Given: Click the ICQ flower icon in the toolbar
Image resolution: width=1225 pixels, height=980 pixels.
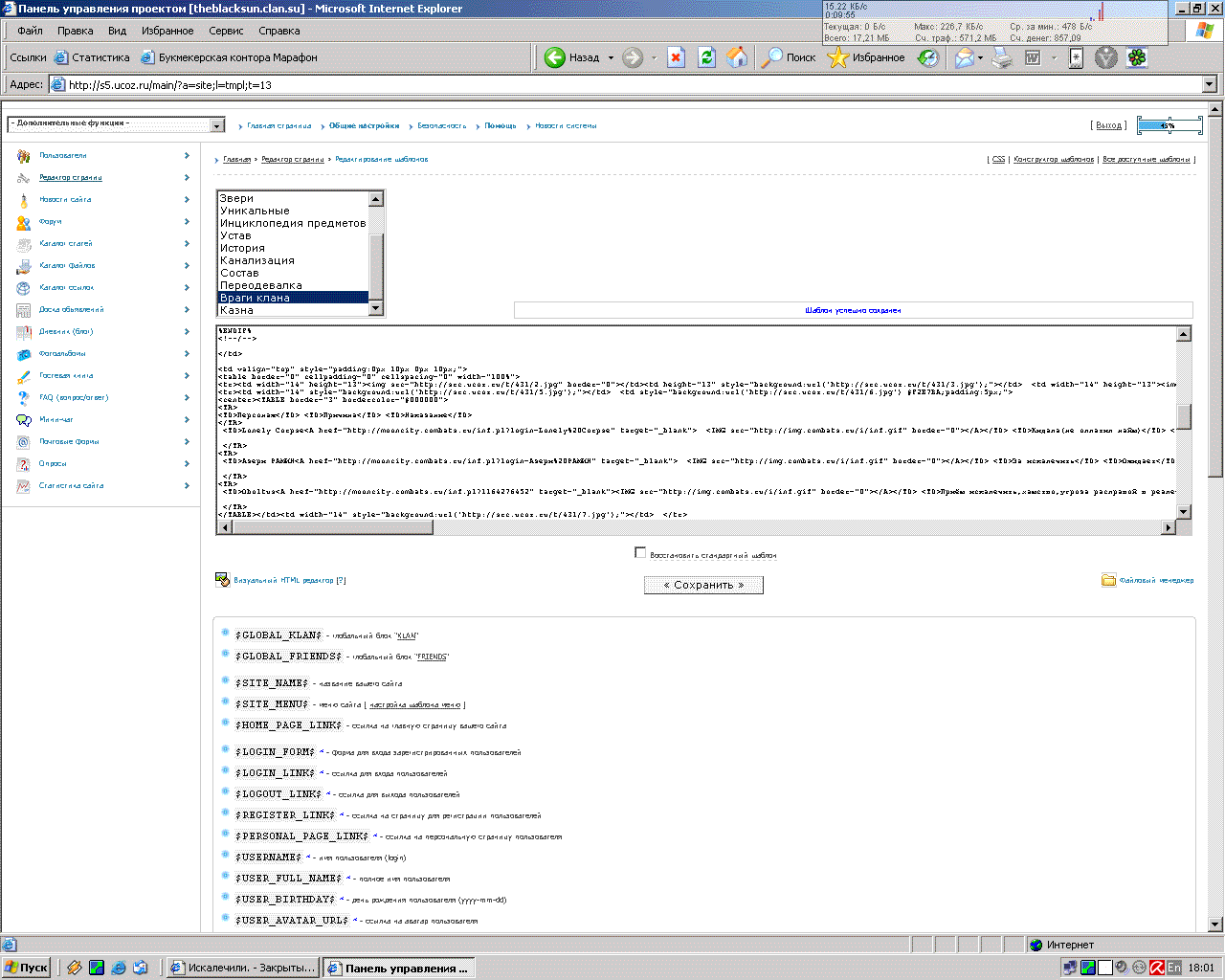Looking at the screenshot, I should pyautogui.click(x=1137, y=57).
